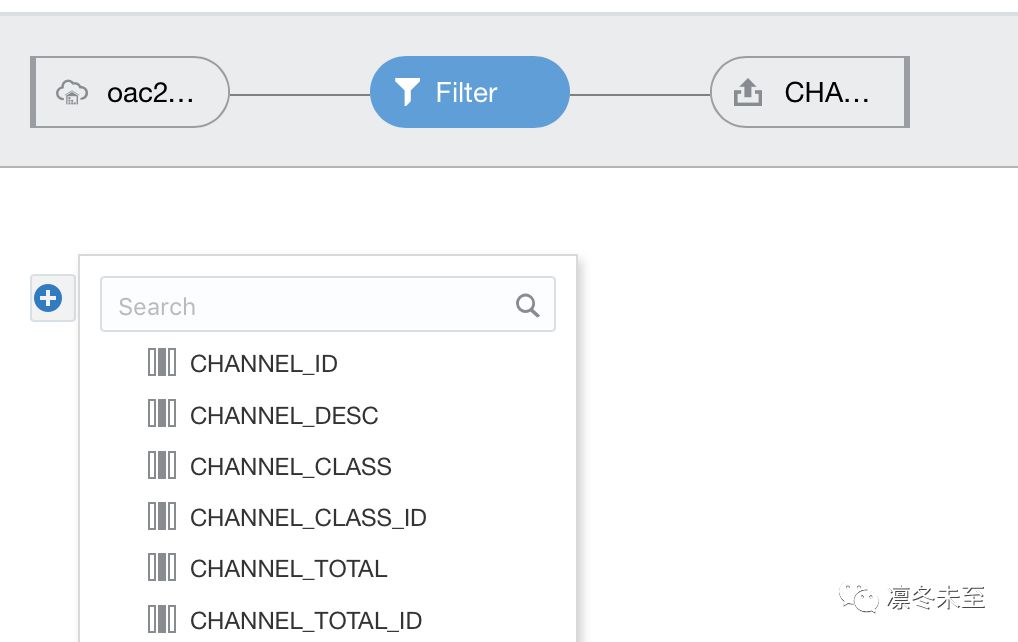1018x642 pixels.
Task: Click the blue plus add filter icon
Action: click(49, 297)
